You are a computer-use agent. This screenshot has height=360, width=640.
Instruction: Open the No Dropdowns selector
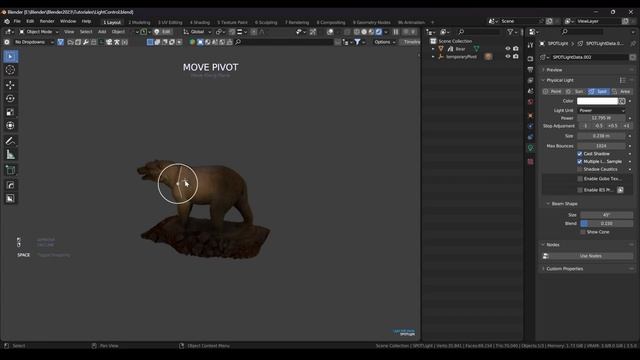[33, 42]
